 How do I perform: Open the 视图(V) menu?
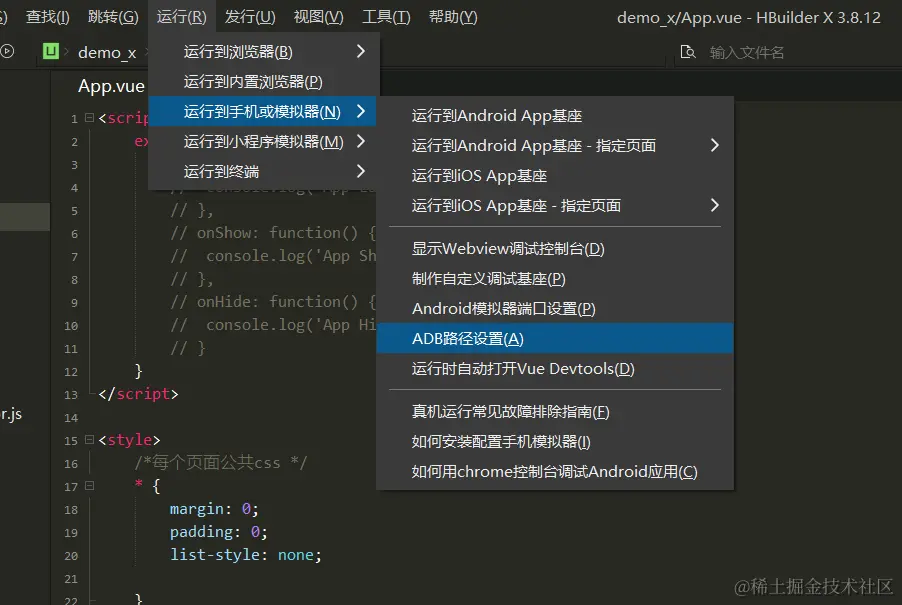click(318, 17)
